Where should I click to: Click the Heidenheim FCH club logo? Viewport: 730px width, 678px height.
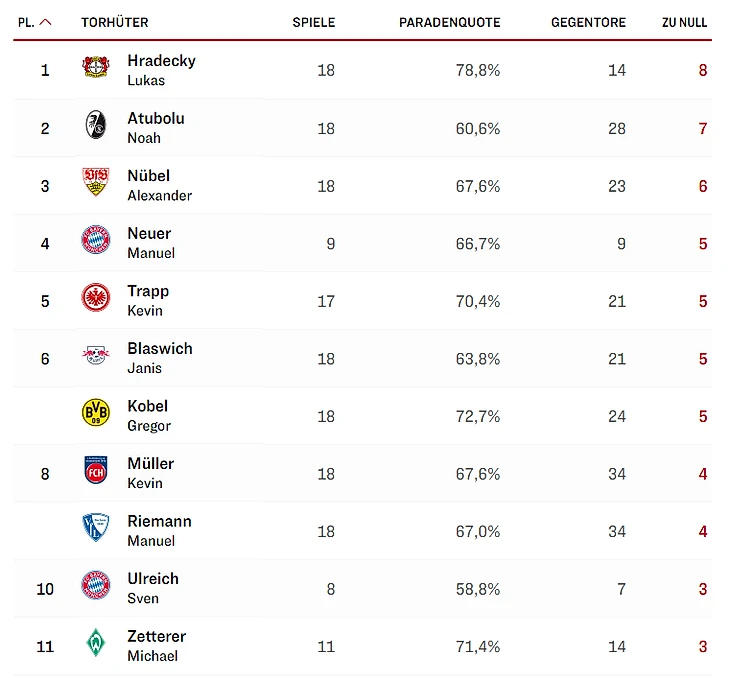click(96, 471)
